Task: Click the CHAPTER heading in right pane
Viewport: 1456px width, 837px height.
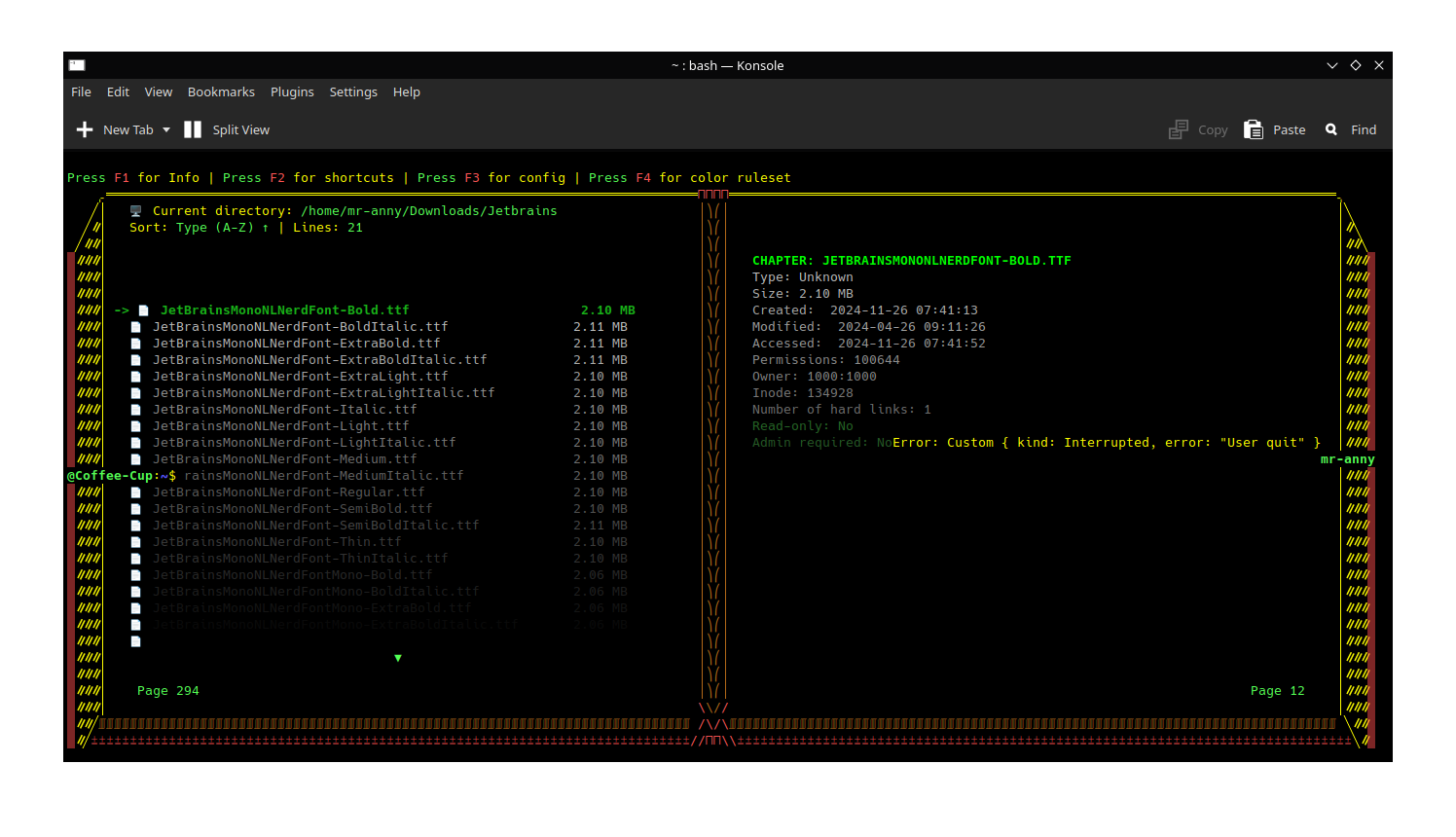Action: pos(912,261)
